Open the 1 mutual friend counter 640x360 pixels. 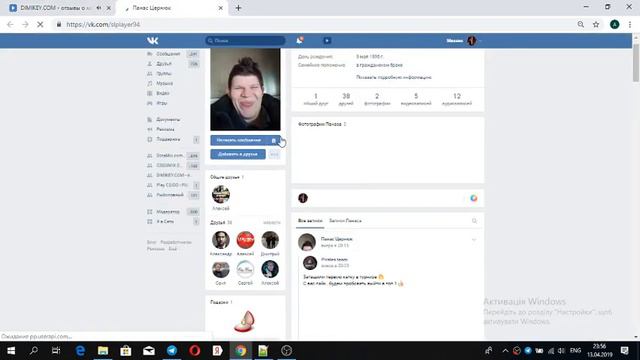316,99
